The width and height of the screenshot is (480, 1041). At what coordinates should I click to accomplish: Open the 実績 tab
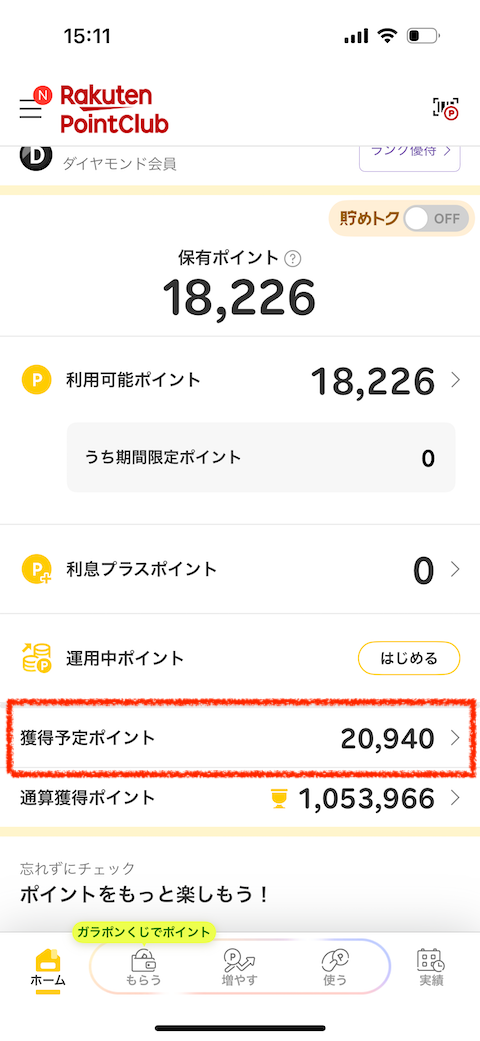click(430, 967)
